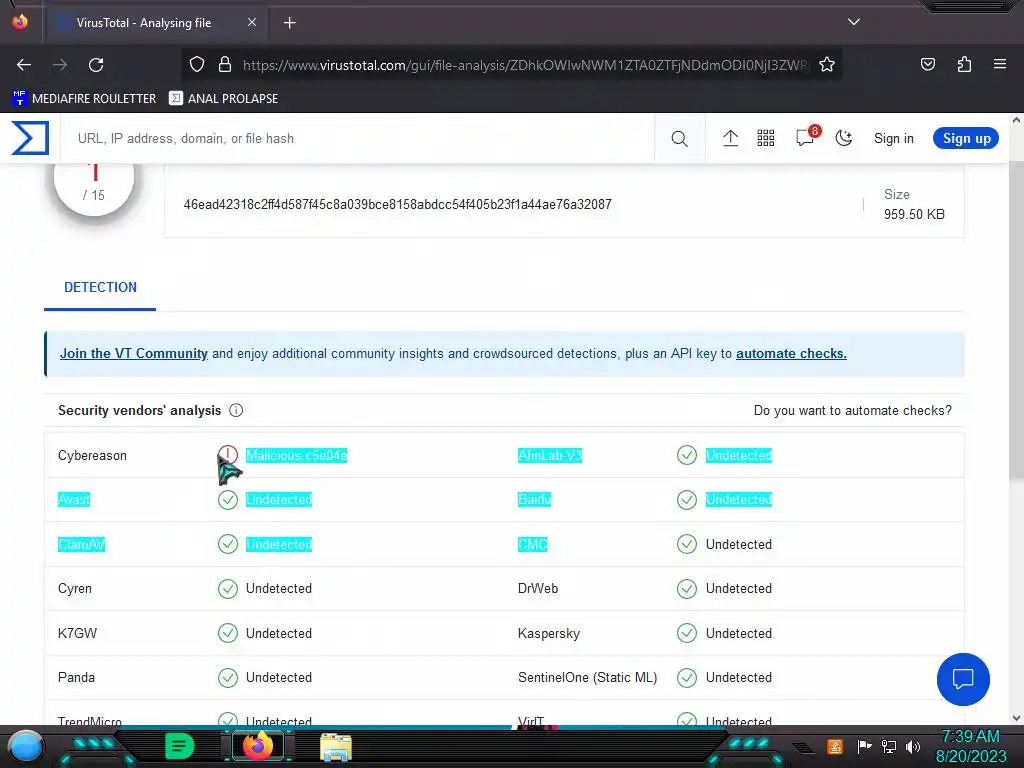
Task: Click Sign in link
Action: click(893, 138)
